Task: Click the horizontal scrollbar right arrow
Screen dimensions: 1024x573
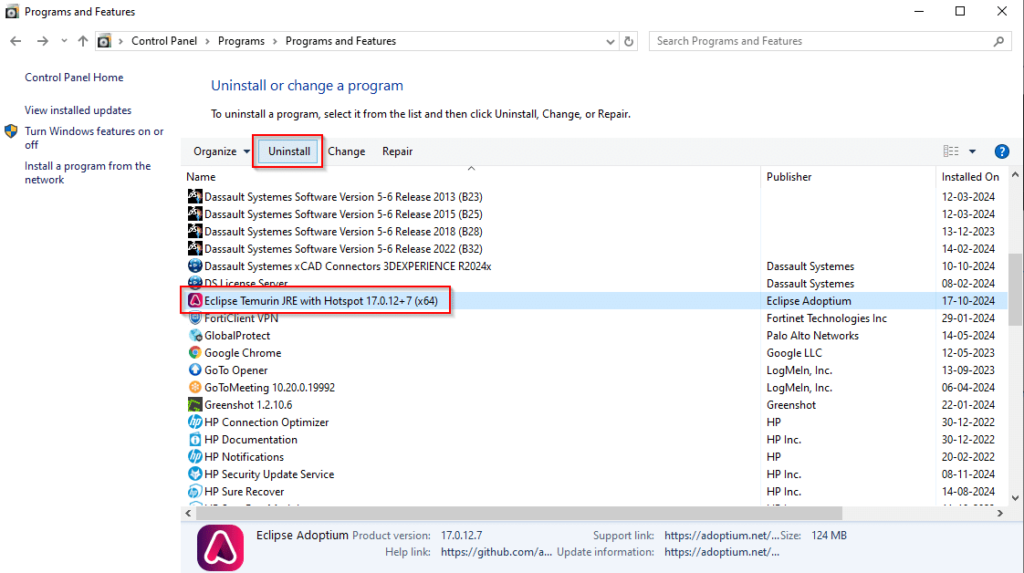Action: (x=1000, y=514)
